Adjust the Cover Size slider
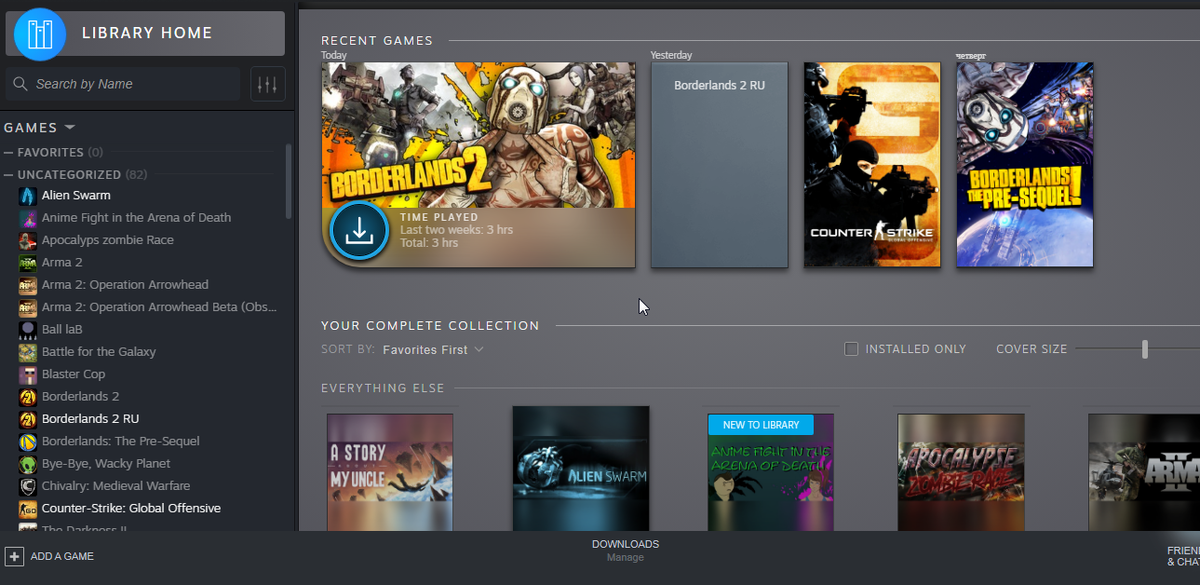Screen dimensions: 1200x585 coord(1145,349)
